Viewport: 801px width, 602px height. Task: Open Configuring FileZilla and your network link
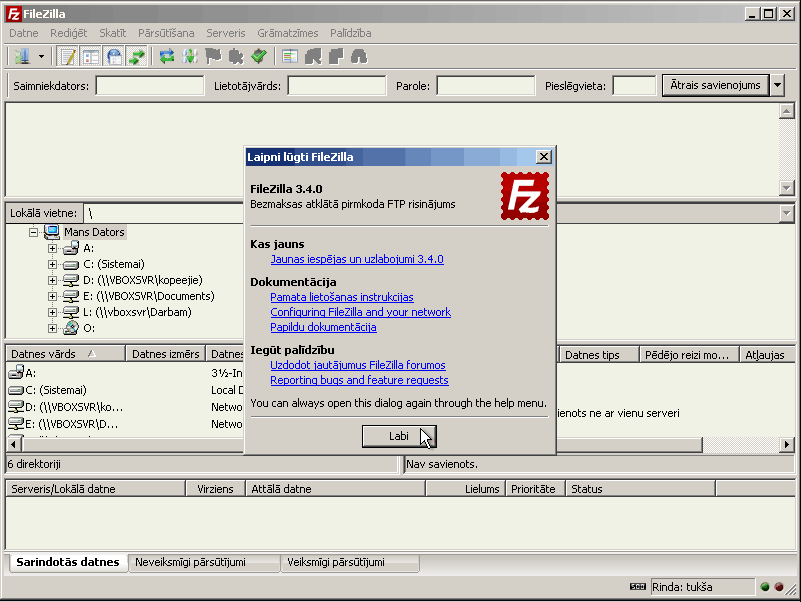361,312
